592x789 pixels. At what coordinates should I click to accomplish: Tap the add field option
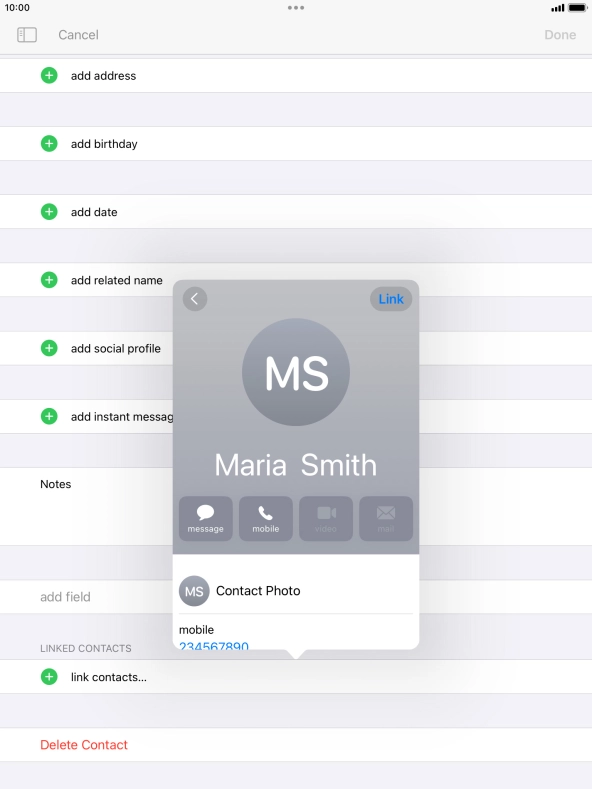pos(65,597)
